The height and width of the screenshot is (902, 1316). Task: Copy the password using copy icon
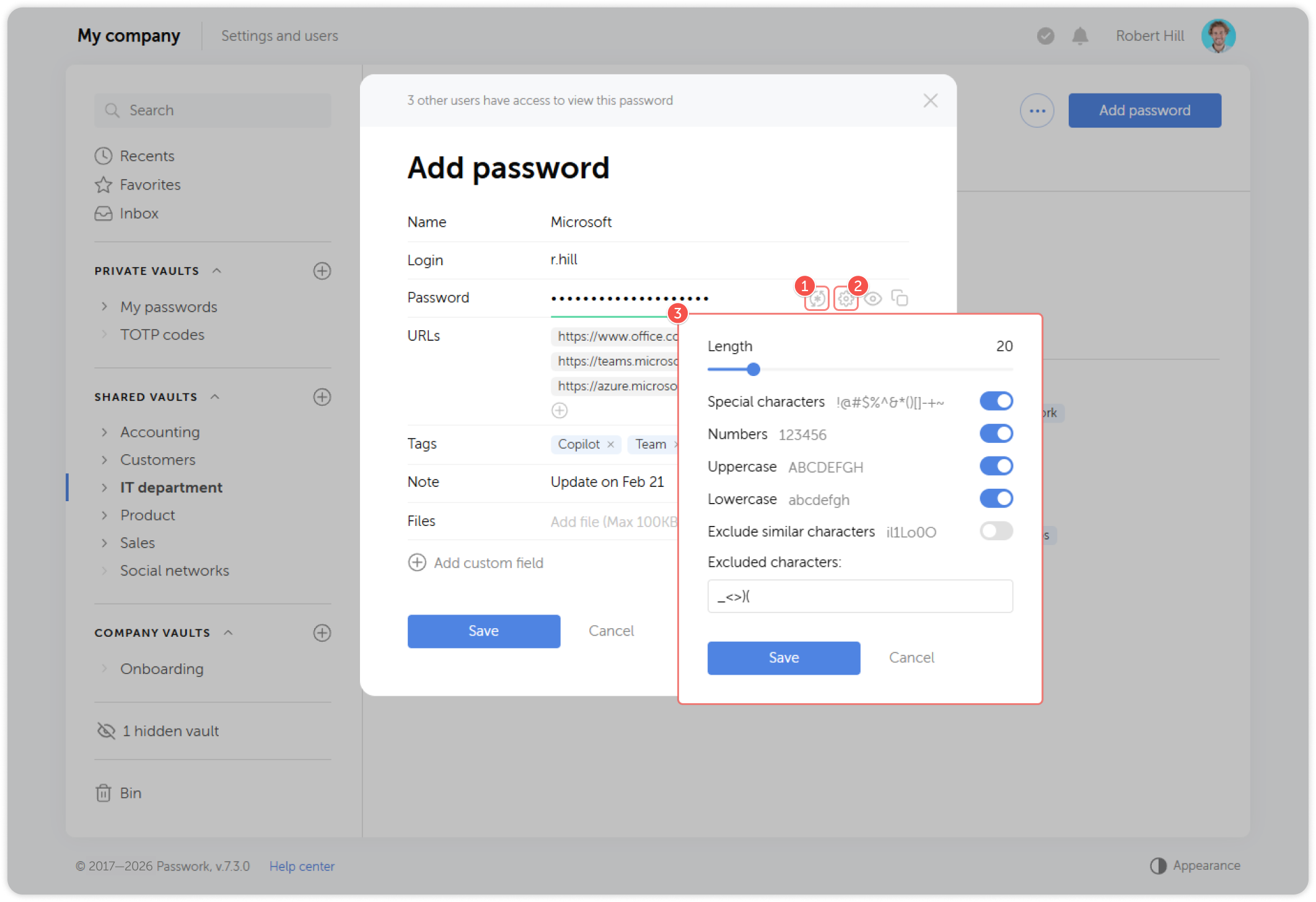pos(900,298)
